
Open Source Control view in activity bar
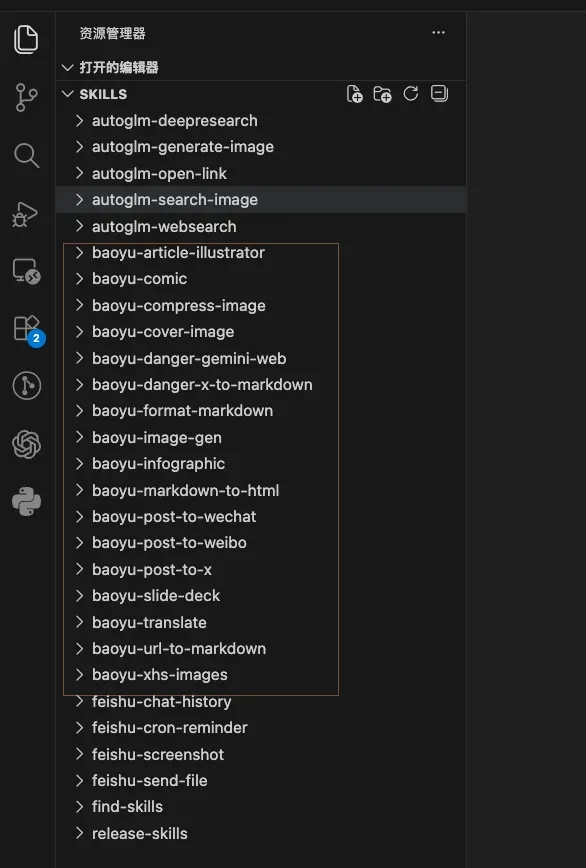coord(26,97)
